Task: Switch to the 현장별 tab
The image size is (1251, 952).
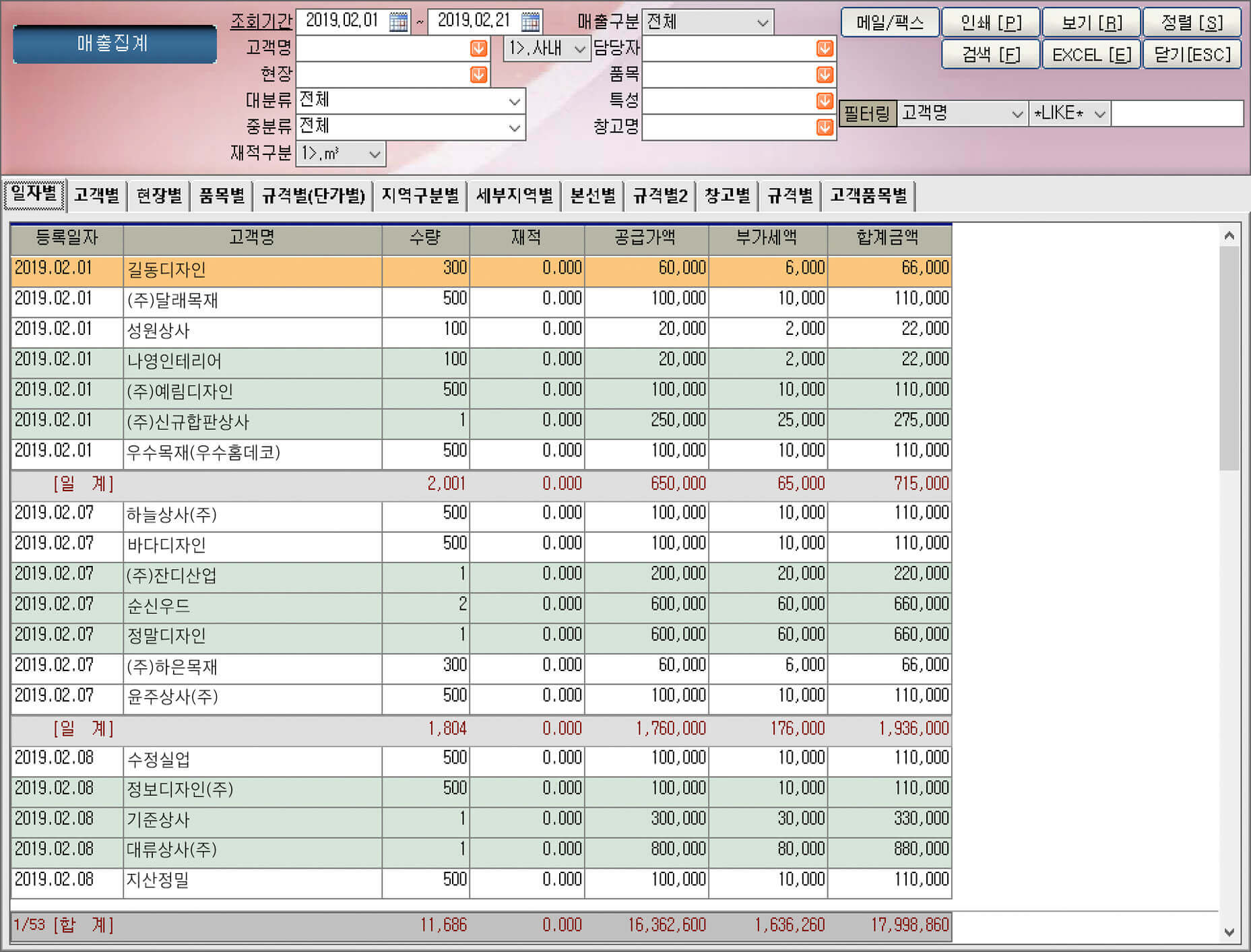Action: tap(159, 195)
